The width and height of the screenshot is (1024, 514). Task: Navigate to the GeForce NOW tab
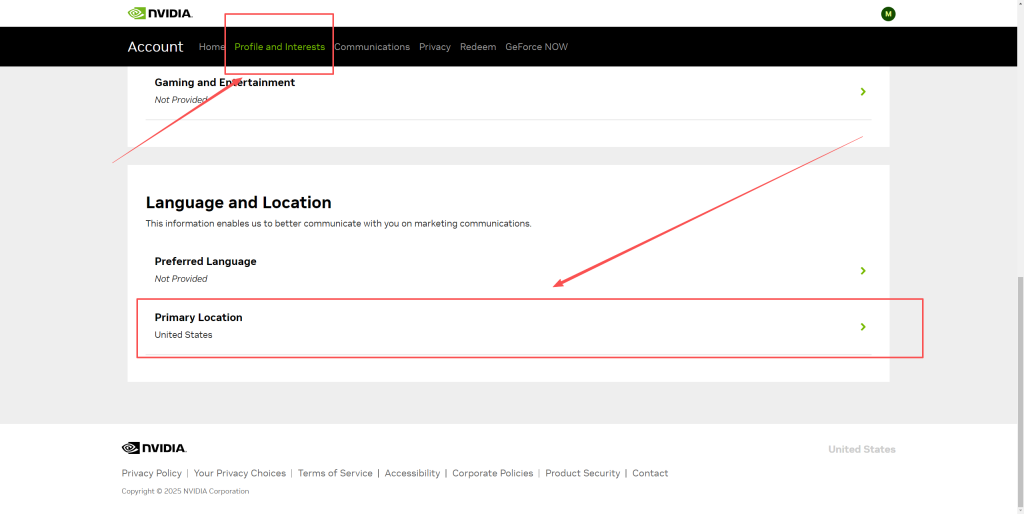pos(536,47)
